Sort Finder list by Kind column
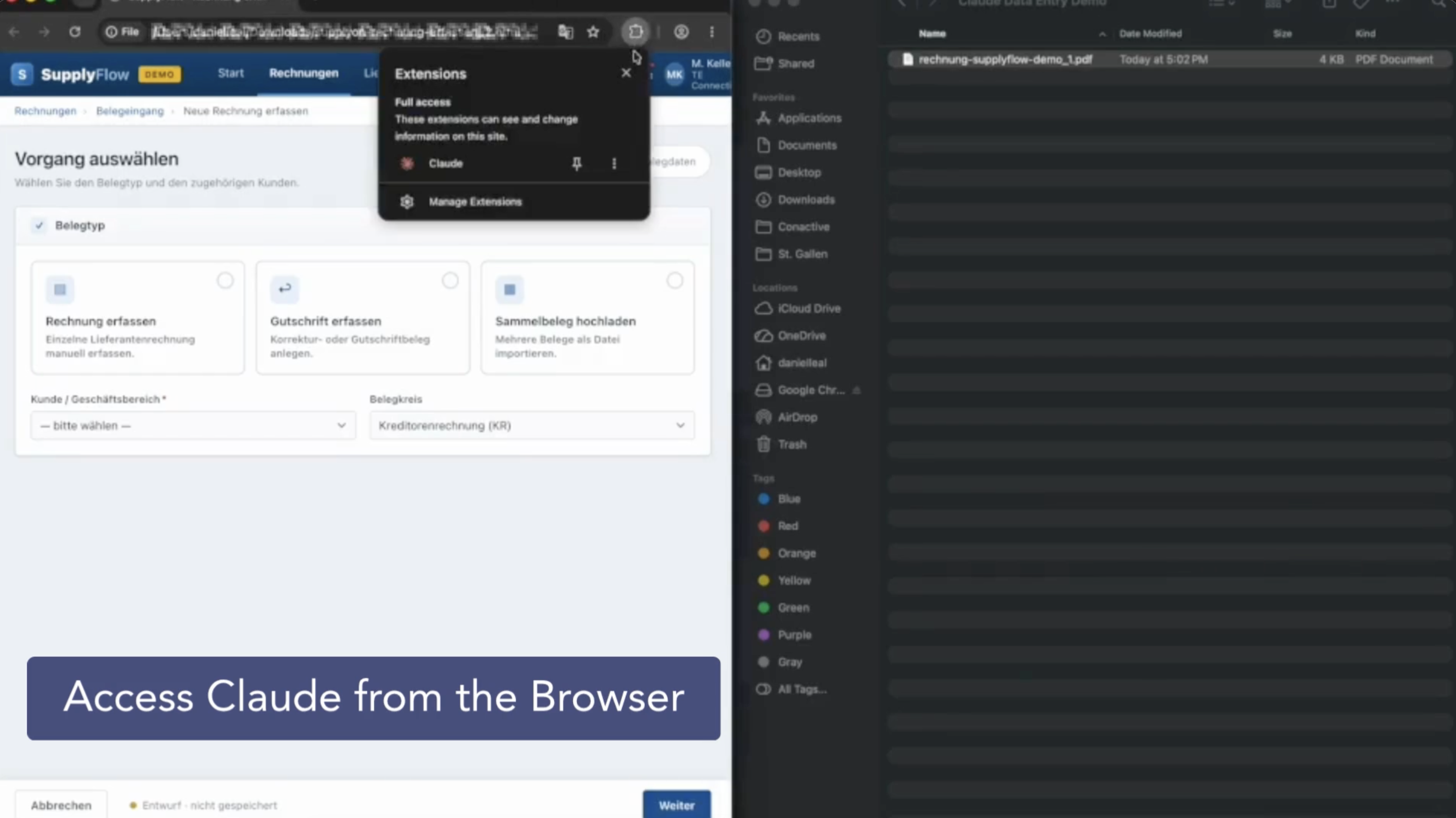Screen dimensions: 1456x818 [1365, 34]
